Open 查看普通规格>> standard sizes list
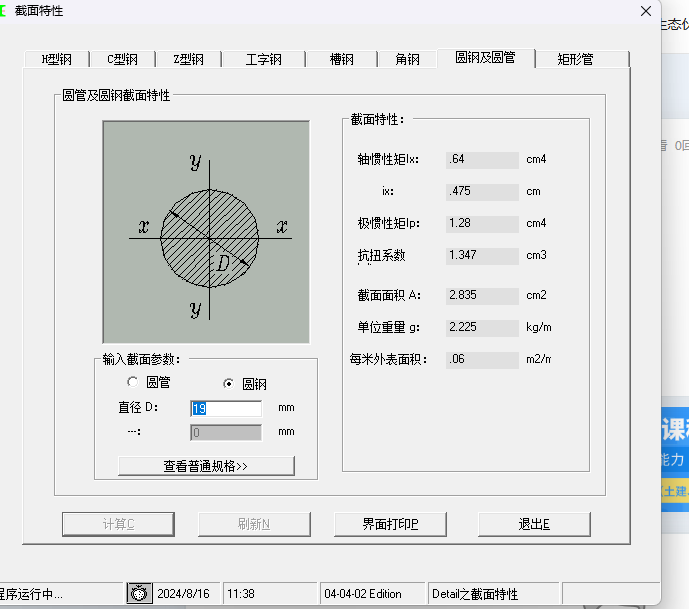Image resolution: width=689 pixels, height=609 pixels. click(206, 466)
